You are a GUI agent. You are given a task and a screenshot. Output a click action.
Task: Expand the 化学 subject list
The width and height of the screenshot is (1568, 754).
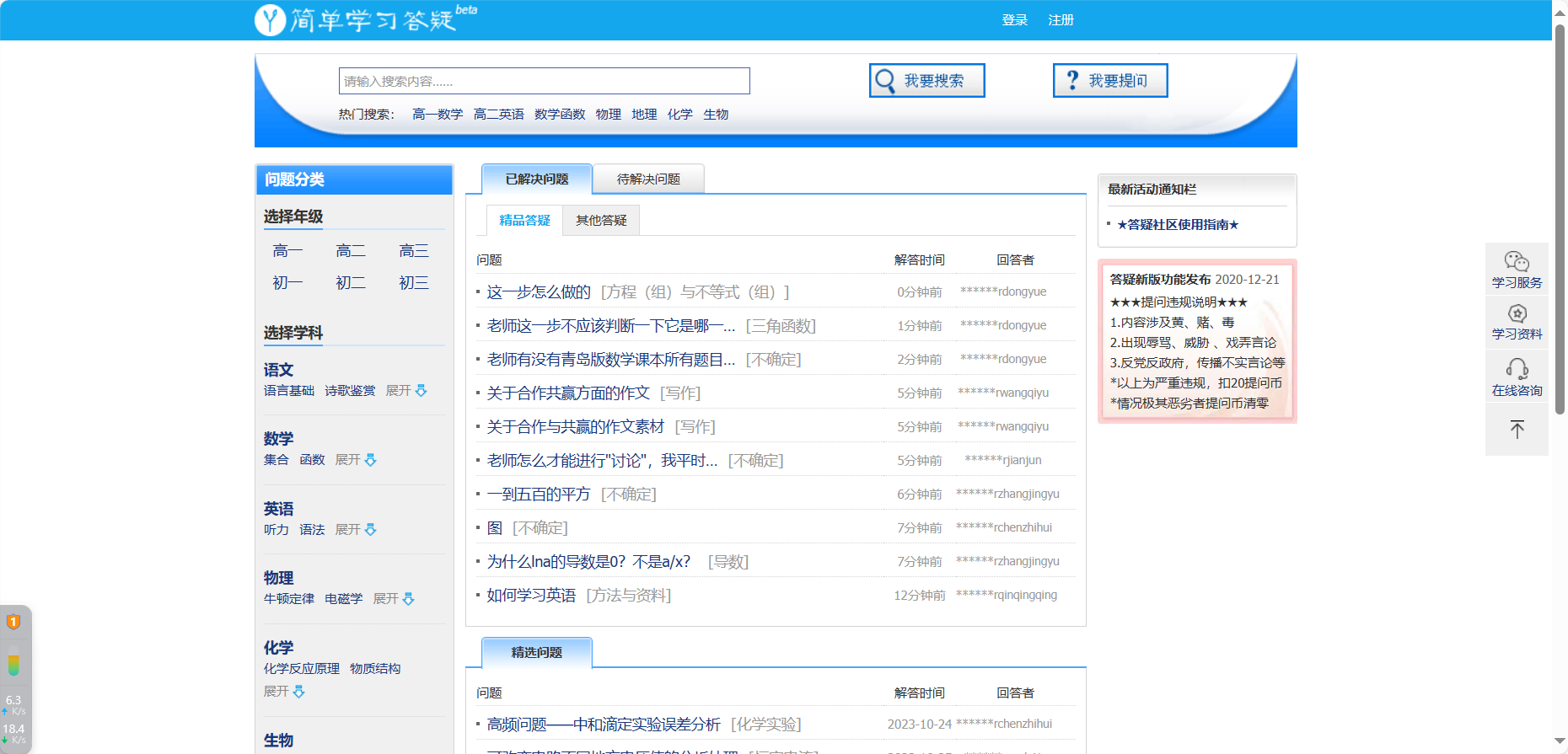click(284, 692)
